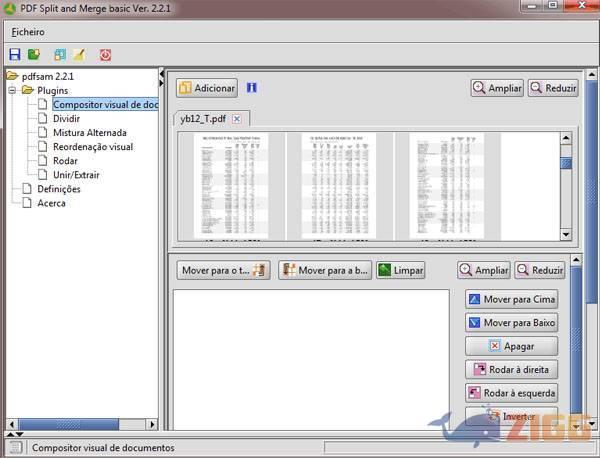Click the broom clear log icon

(79, 54)
